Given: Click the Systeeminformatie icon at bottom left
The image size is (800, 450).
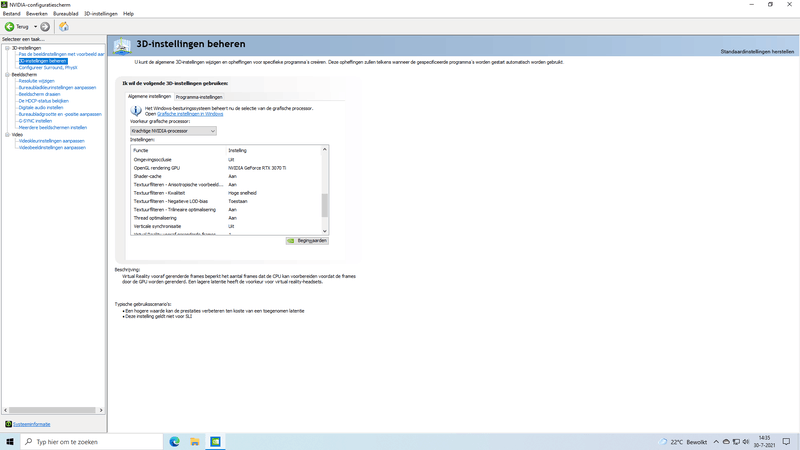Looking at the screenshot, I should [x=8, y=424].
